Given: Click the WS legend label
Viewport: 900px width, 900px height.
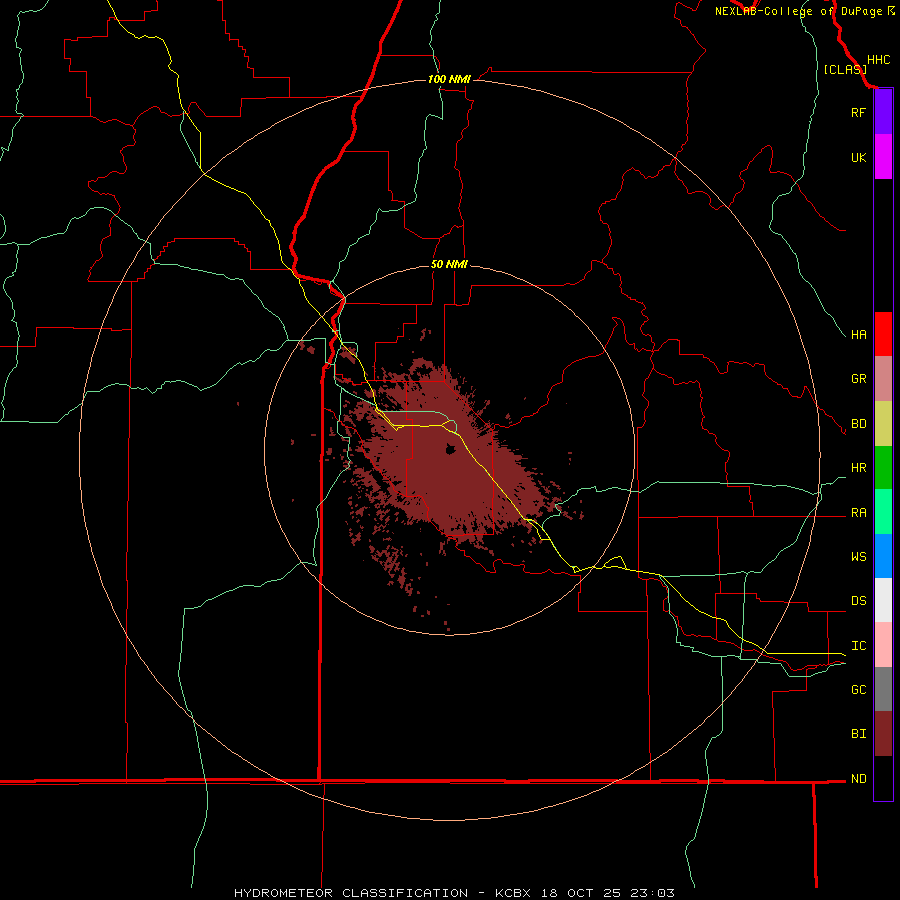Looking at the screenshot, I should point(858,556).
